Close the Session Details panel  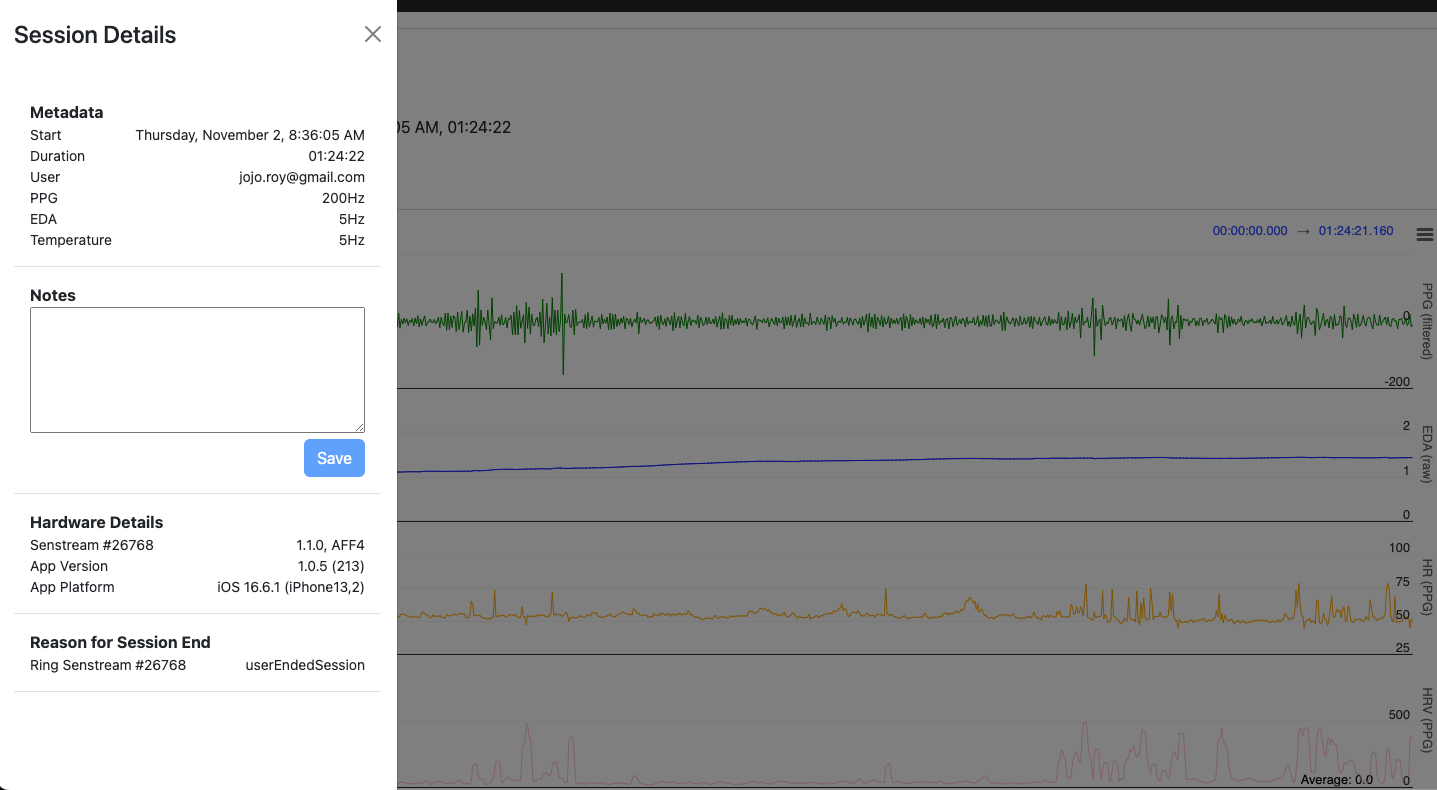point(373,34)
